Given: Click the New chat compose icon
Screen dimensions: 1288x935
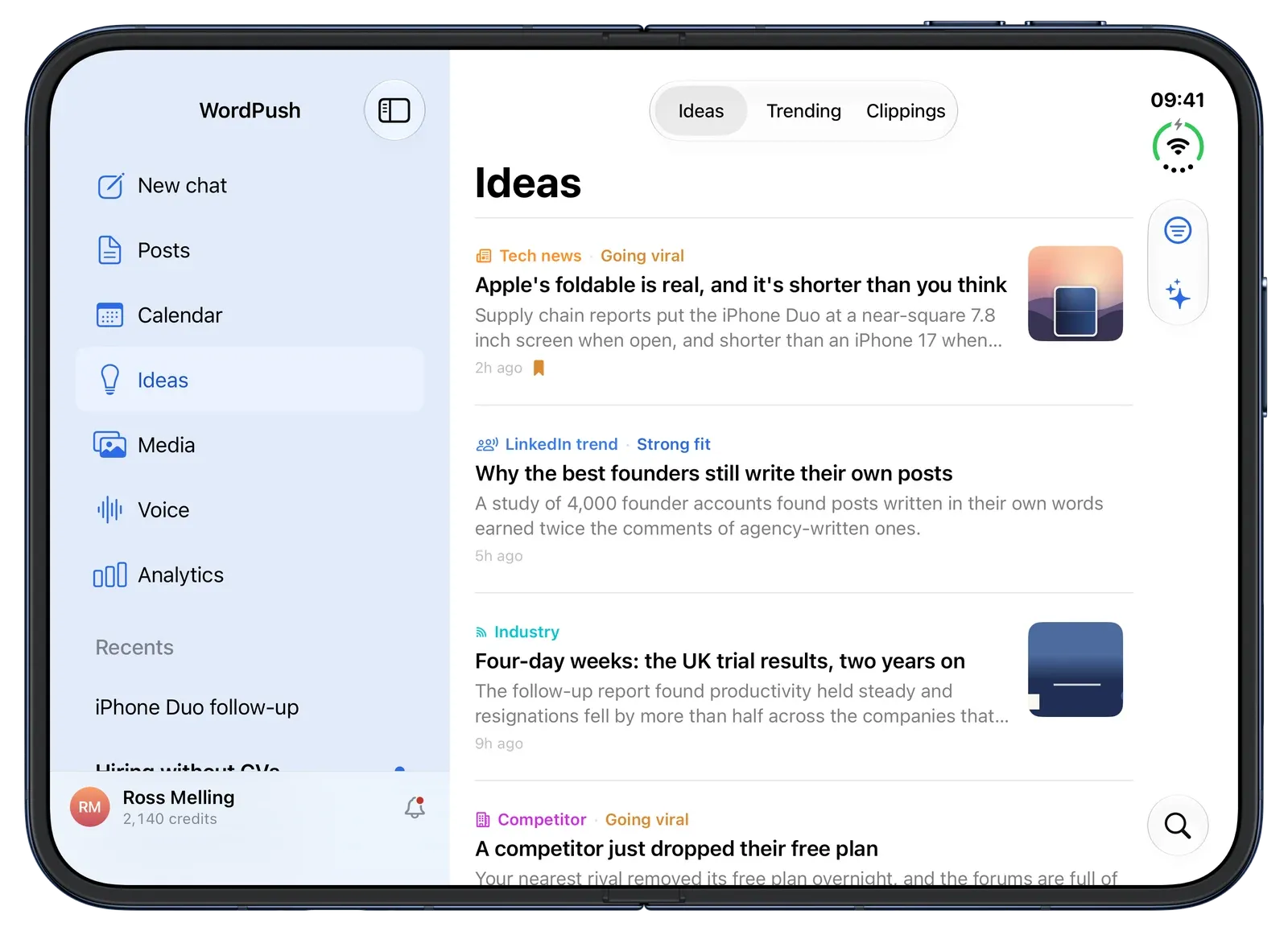Looking at the screenshot, I should click(x=110, y=186).
